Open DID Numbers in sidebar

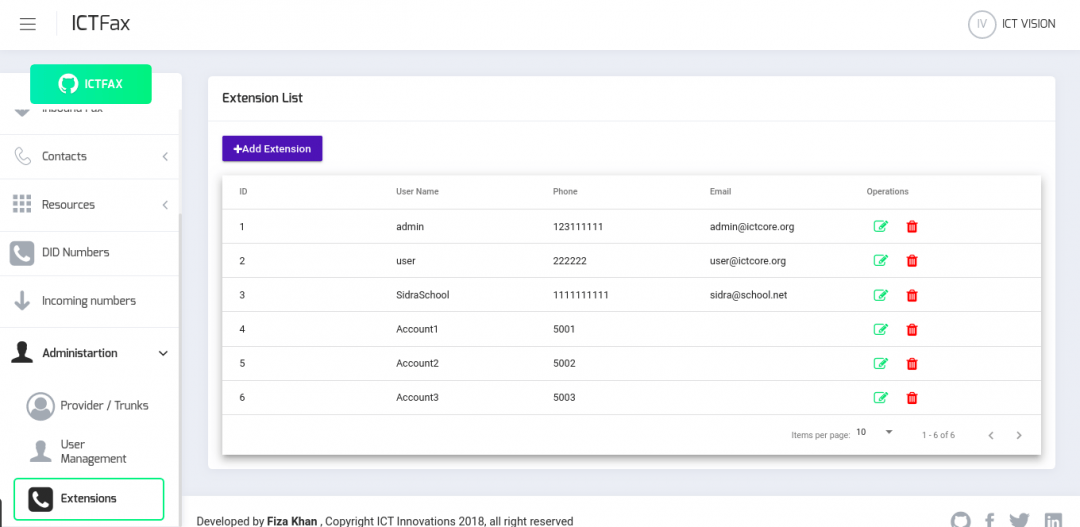[x=75, y=253]
